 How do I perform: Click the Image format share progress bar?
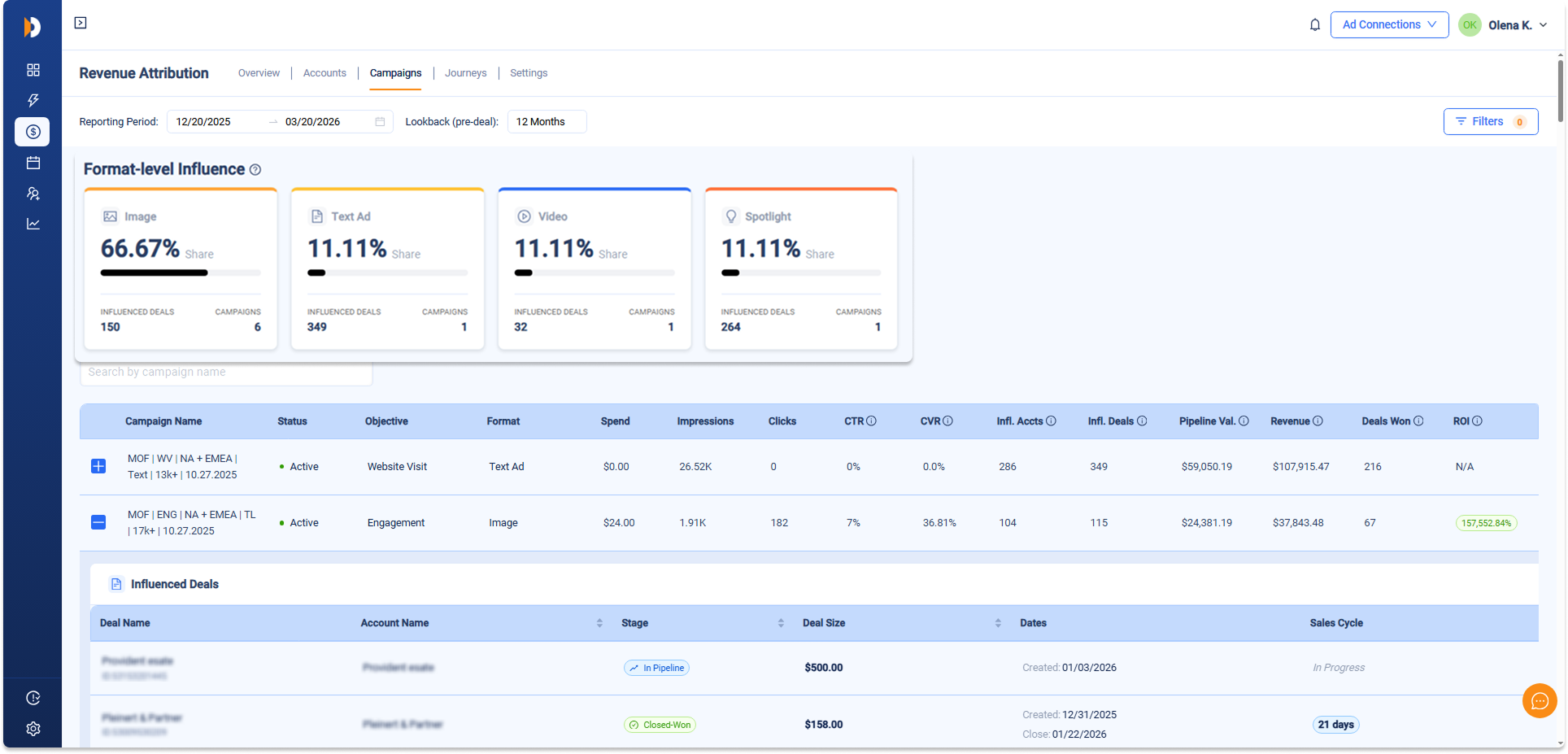click(181, 273)
